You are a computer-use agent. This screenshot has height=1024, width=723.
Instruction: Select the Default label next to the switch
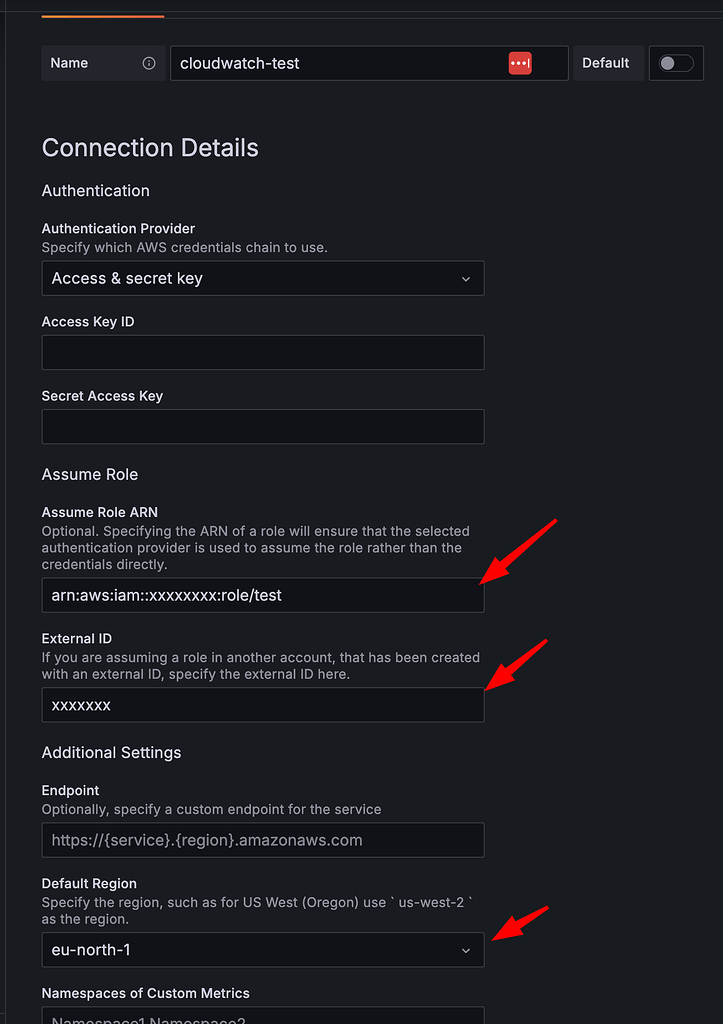point(608,63)
